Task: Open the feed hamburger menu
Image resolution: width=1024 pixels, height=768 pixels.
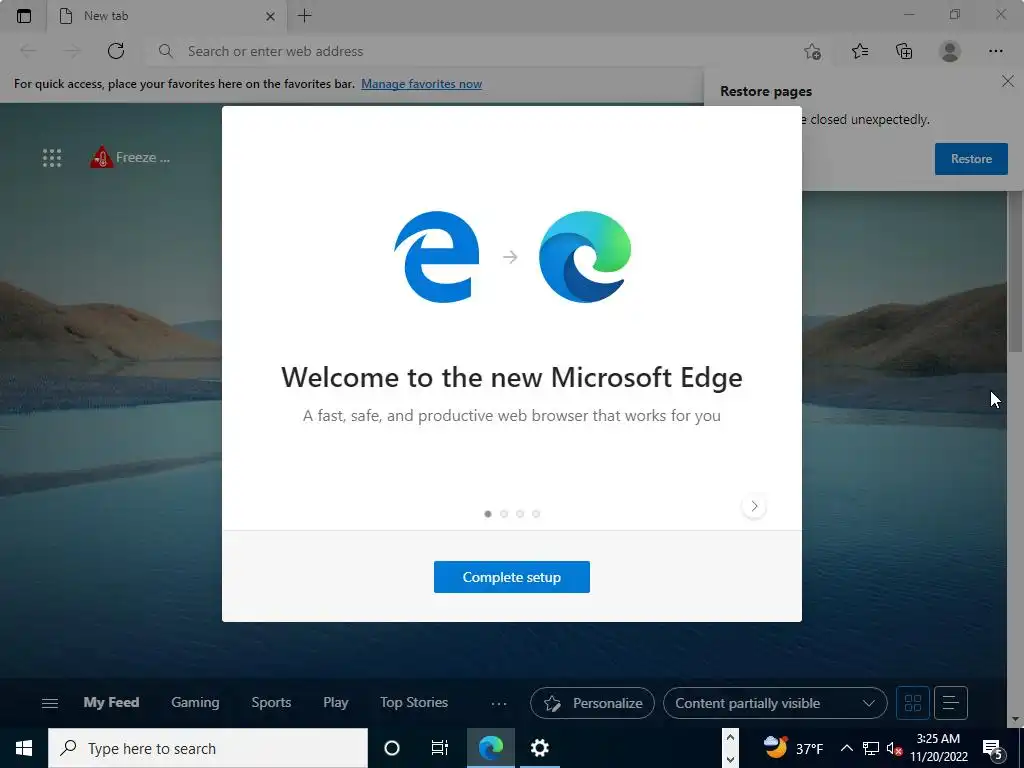Action: 50,703
